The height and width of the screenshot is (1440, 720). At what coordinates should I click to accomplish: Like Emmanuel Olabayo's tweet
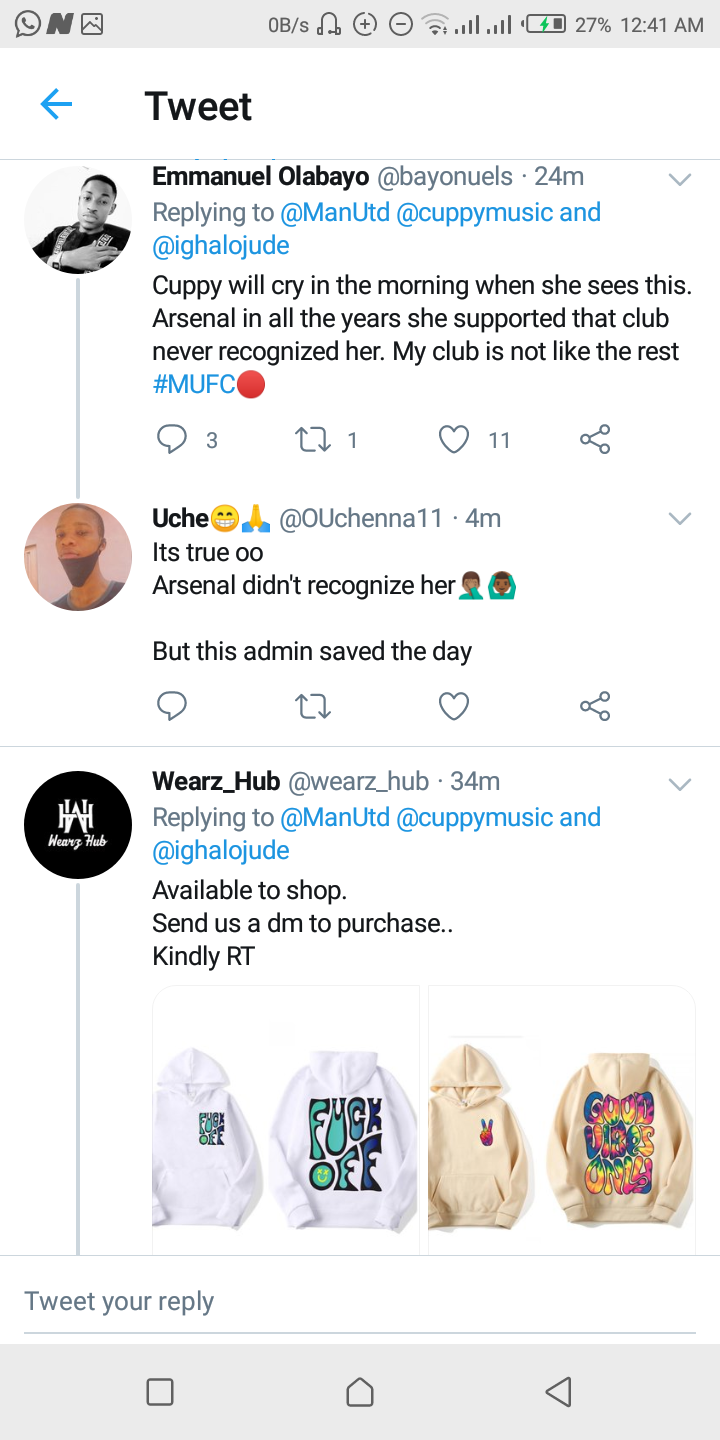point(454,439)
